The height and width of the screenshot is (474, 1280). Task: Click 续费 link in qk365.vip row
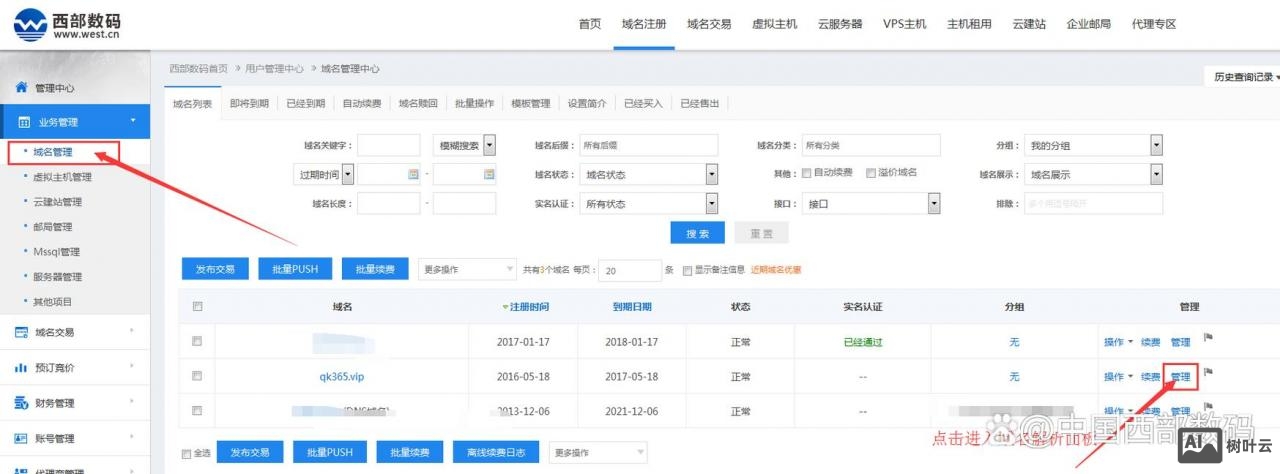pos(1151,377)
